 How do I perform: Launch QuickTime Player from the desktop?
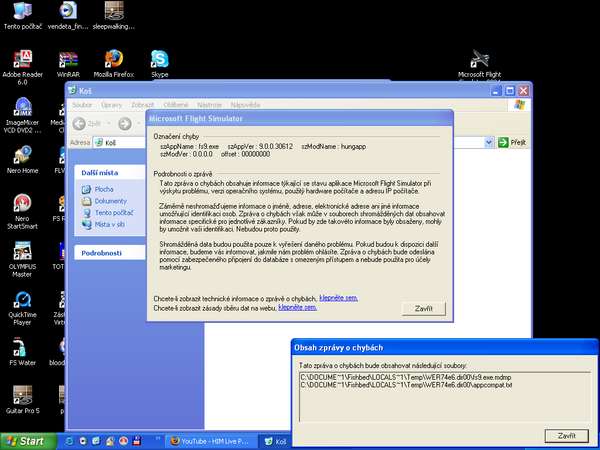coord(22,308)
